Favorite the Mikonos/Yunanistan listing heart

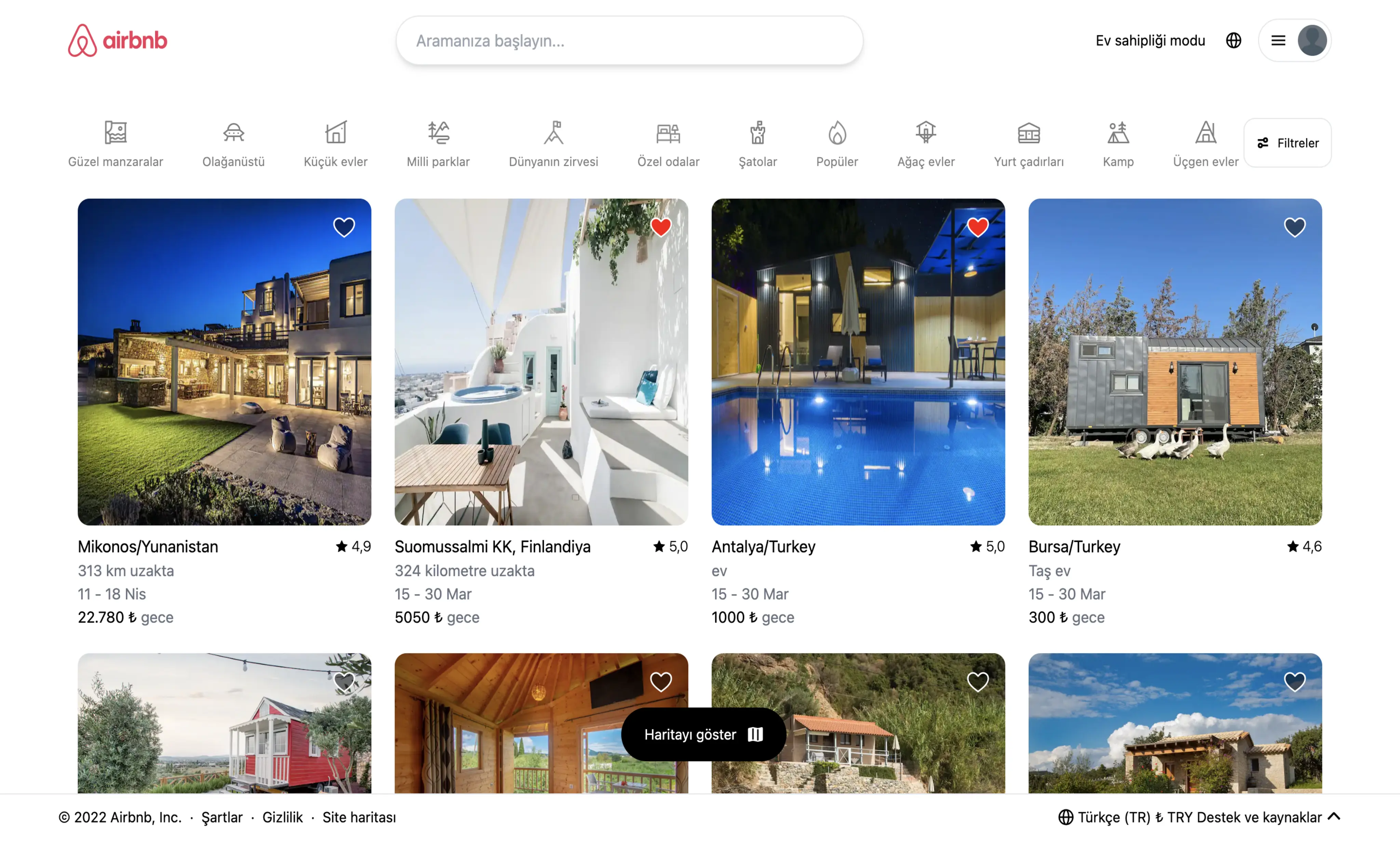click(344, 226)
